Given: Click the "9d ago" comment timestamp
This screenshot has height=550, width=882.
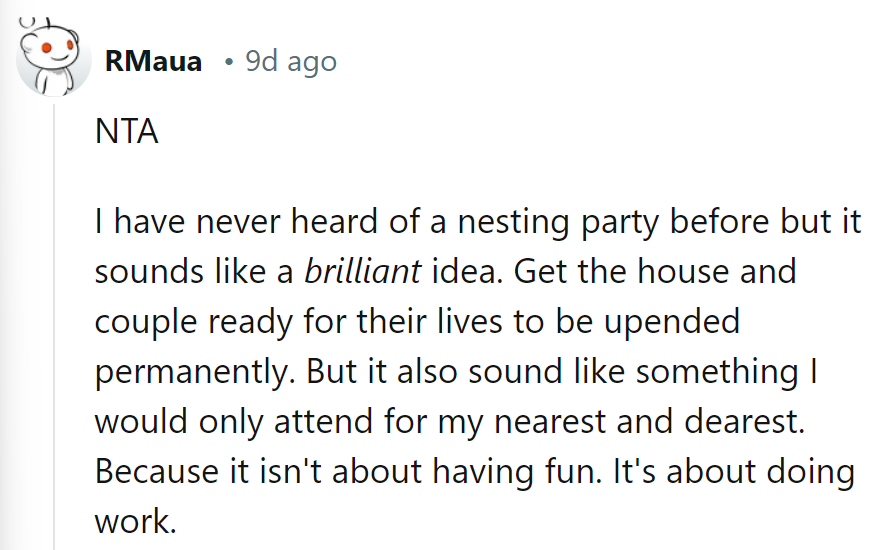Looking at the screenshot, I should click(x=291, y=62).
